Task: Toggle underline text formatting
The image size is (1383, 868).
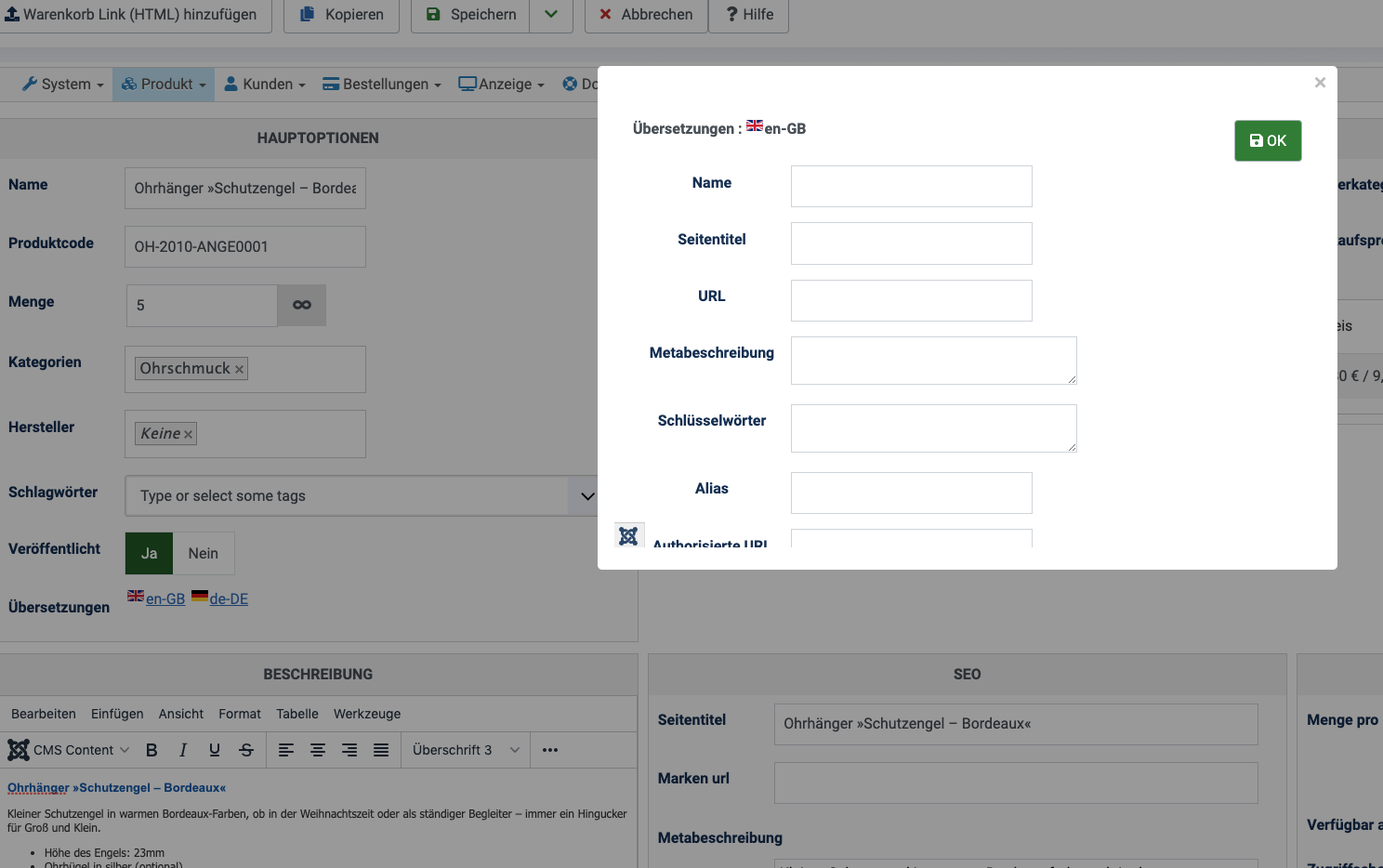Action: coord(215,750)
